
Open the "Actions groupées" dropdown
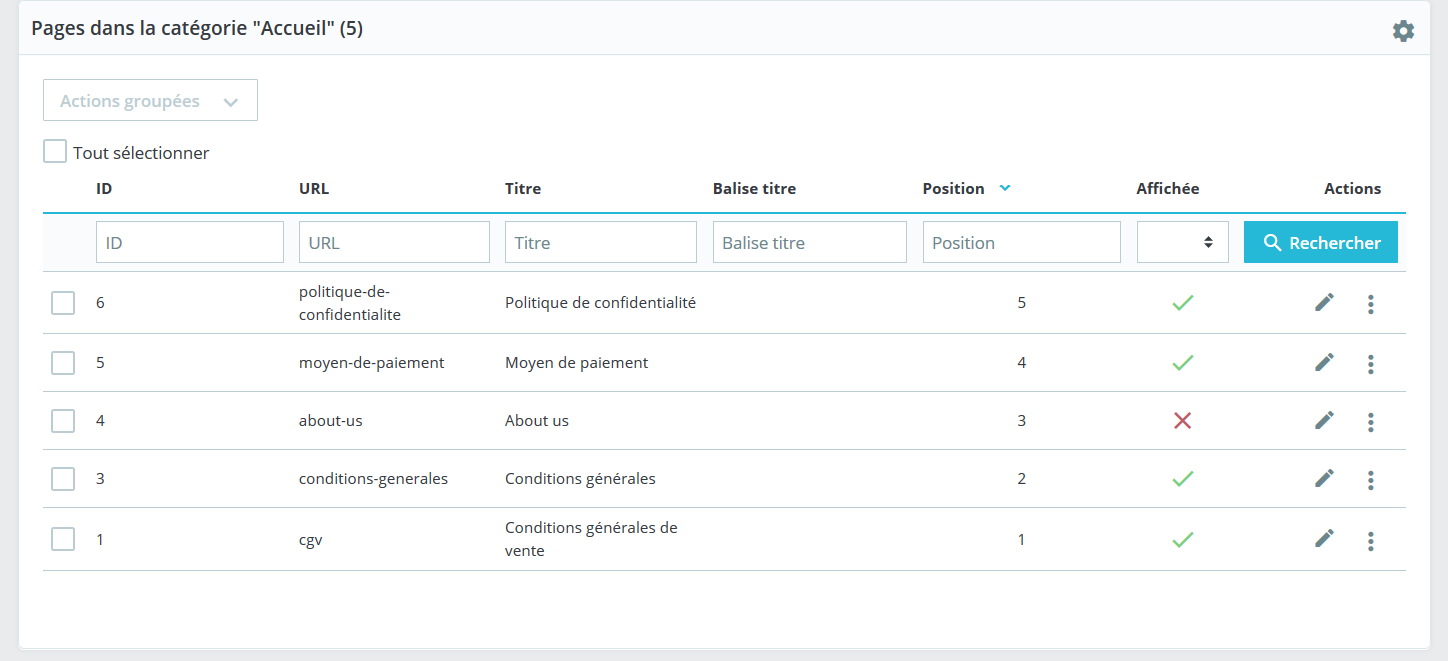coord(150,100)
